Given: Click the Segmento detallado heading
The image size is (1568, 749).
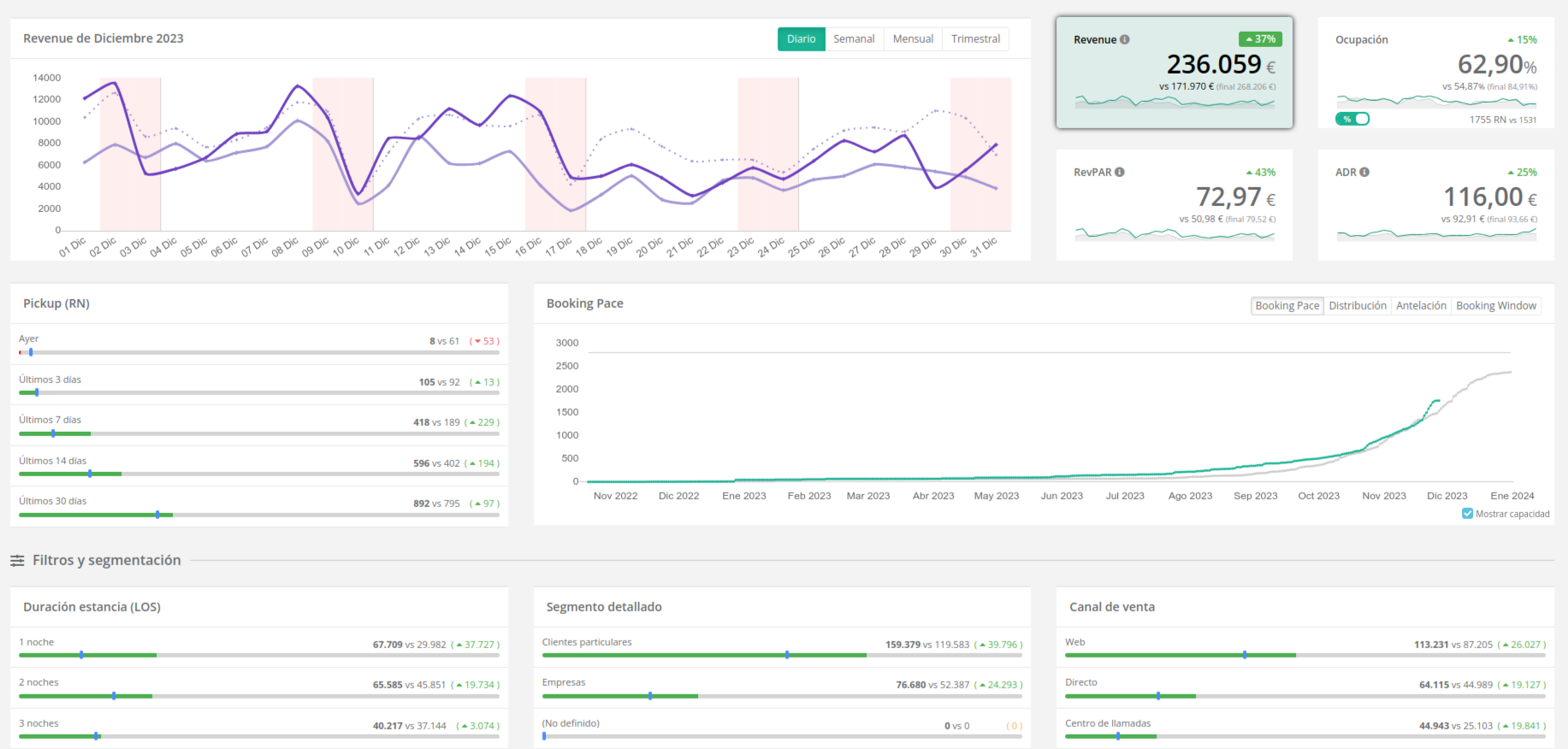Looking at the screenshot, I should tap(604, 607).
